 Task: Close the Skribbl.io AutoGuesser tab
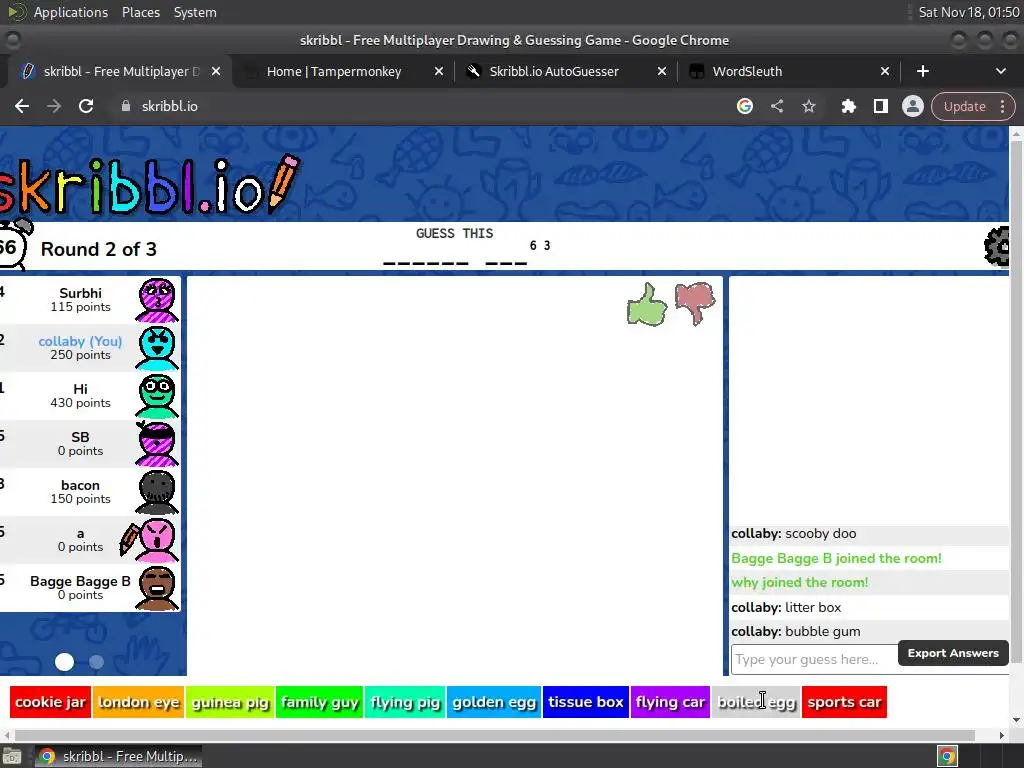click(662, 71)
